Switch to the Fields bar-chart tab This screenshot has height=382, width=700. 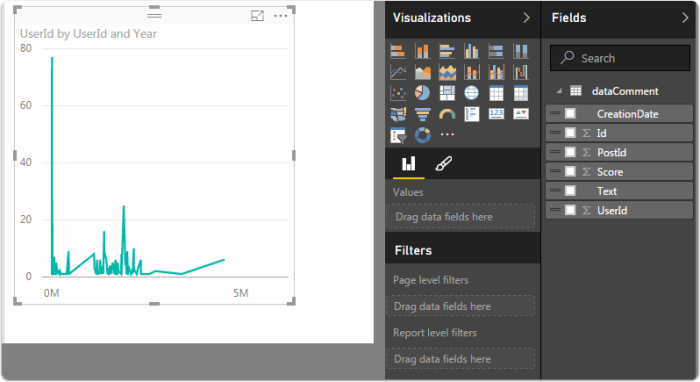(x=408, y=164)
